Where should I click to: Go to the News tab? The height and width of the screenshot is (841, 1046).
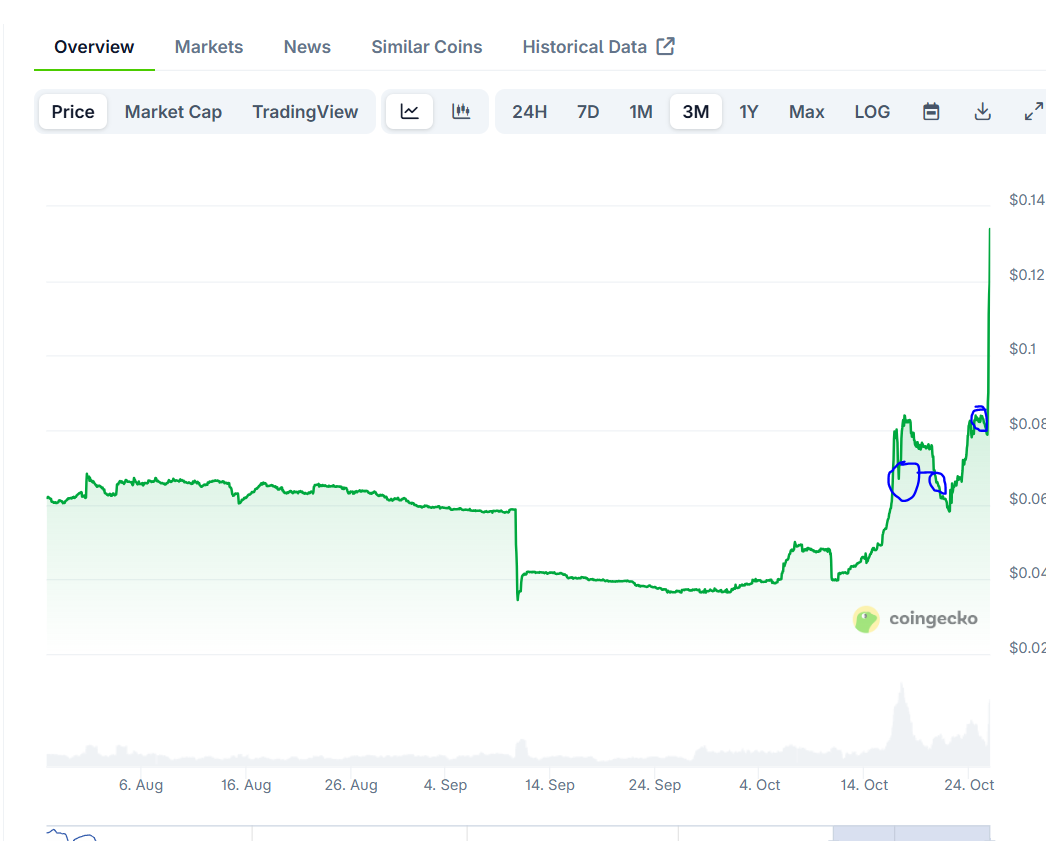[x=307, y=47]
